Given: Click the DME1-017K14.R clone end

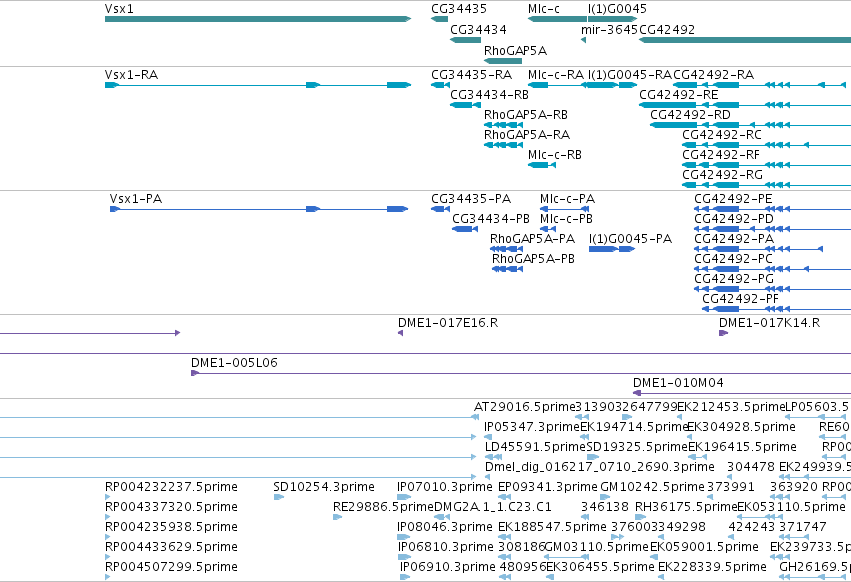Looking at the screenshot, I should [723, 333].
